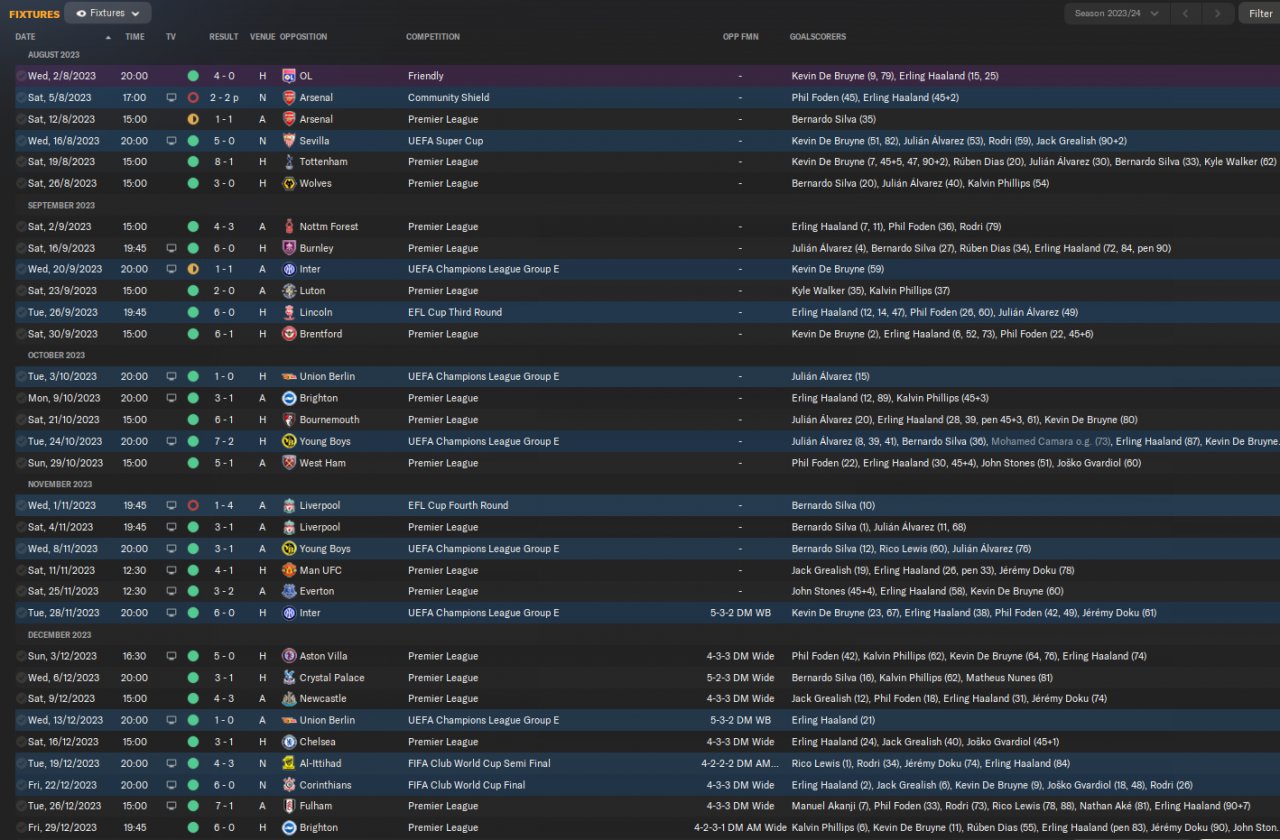Screen dimensions: 1280x840
Task: Open the Season 2023/24 dropdown
Action: 1116,13
